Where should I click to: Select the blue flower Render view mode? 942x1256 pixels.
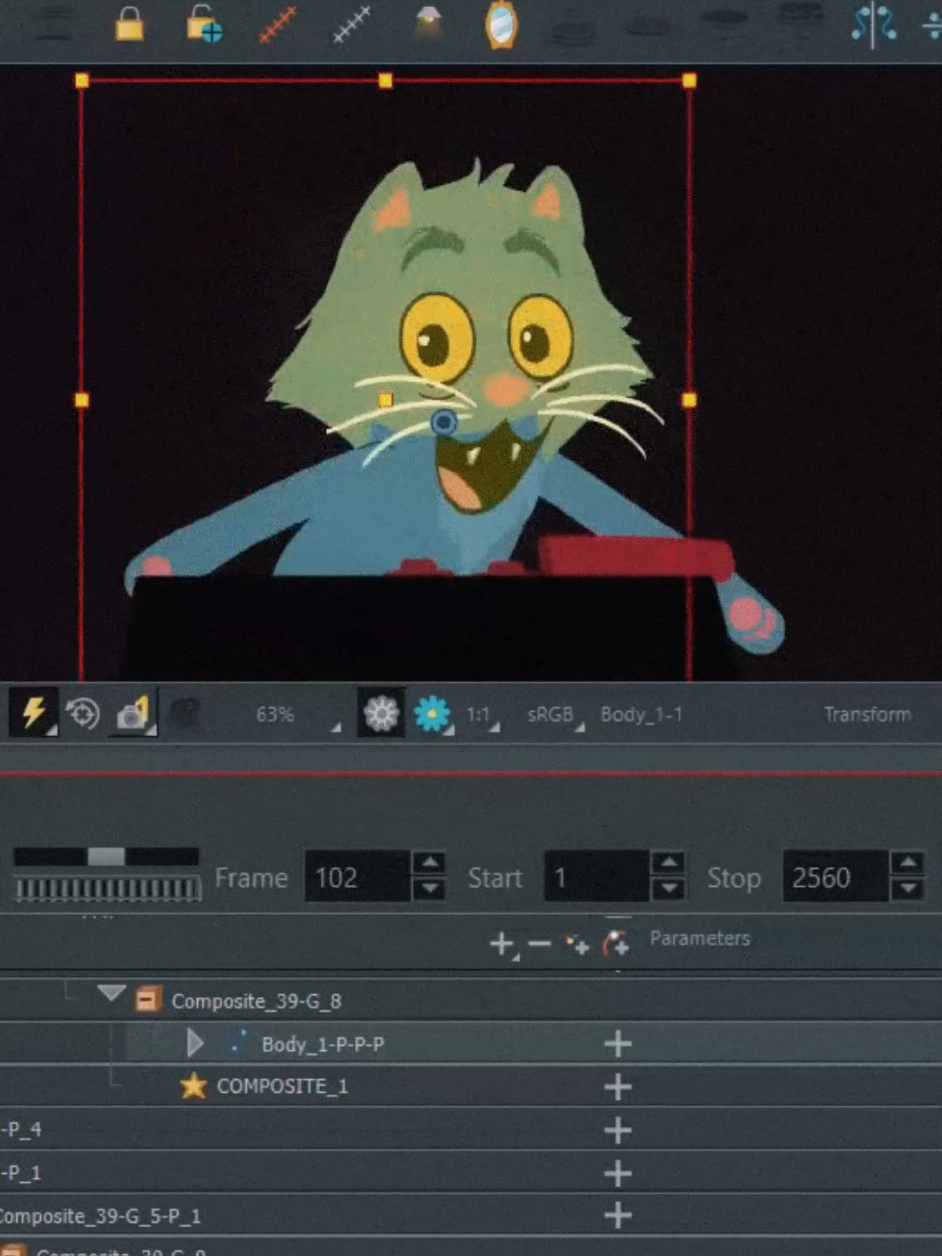[x=432, y=714]
